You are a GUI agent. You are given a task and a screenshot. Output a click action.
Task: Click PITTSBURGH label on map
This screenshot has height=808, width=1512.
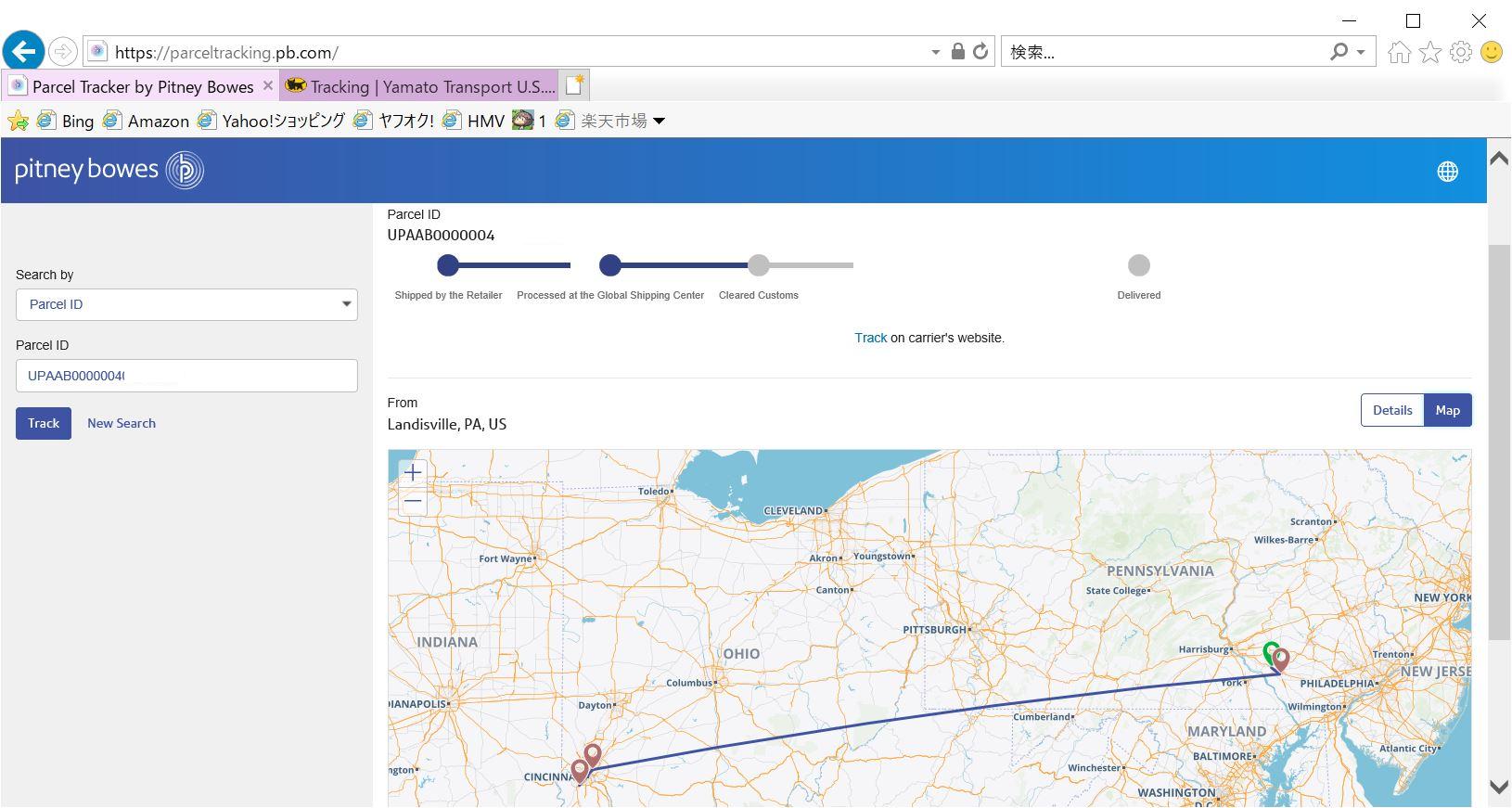click(935, 630)
